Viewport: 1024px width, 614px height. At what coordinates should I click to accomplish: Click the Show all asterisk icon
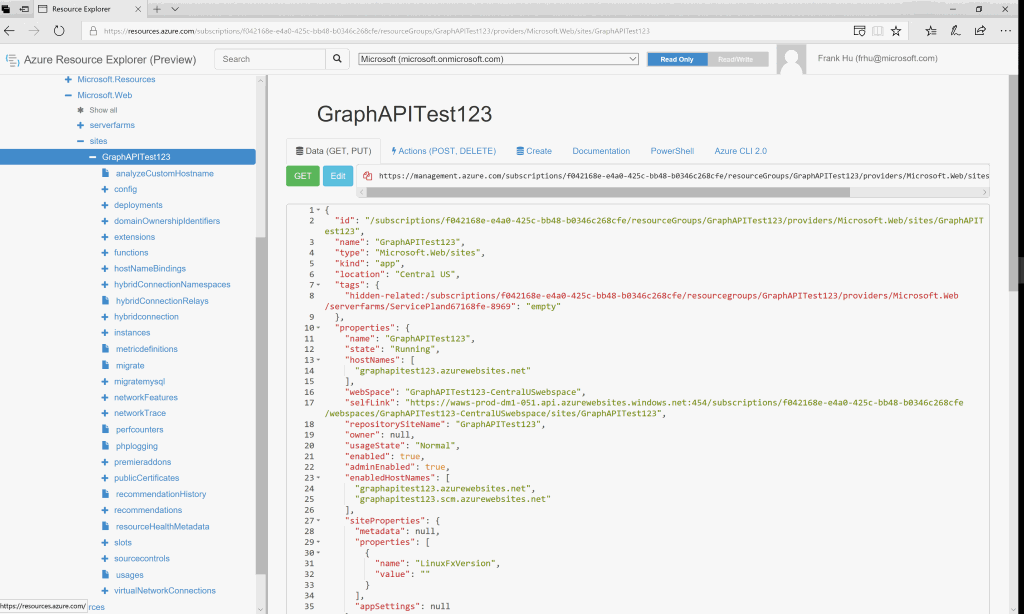click(80, 110)
